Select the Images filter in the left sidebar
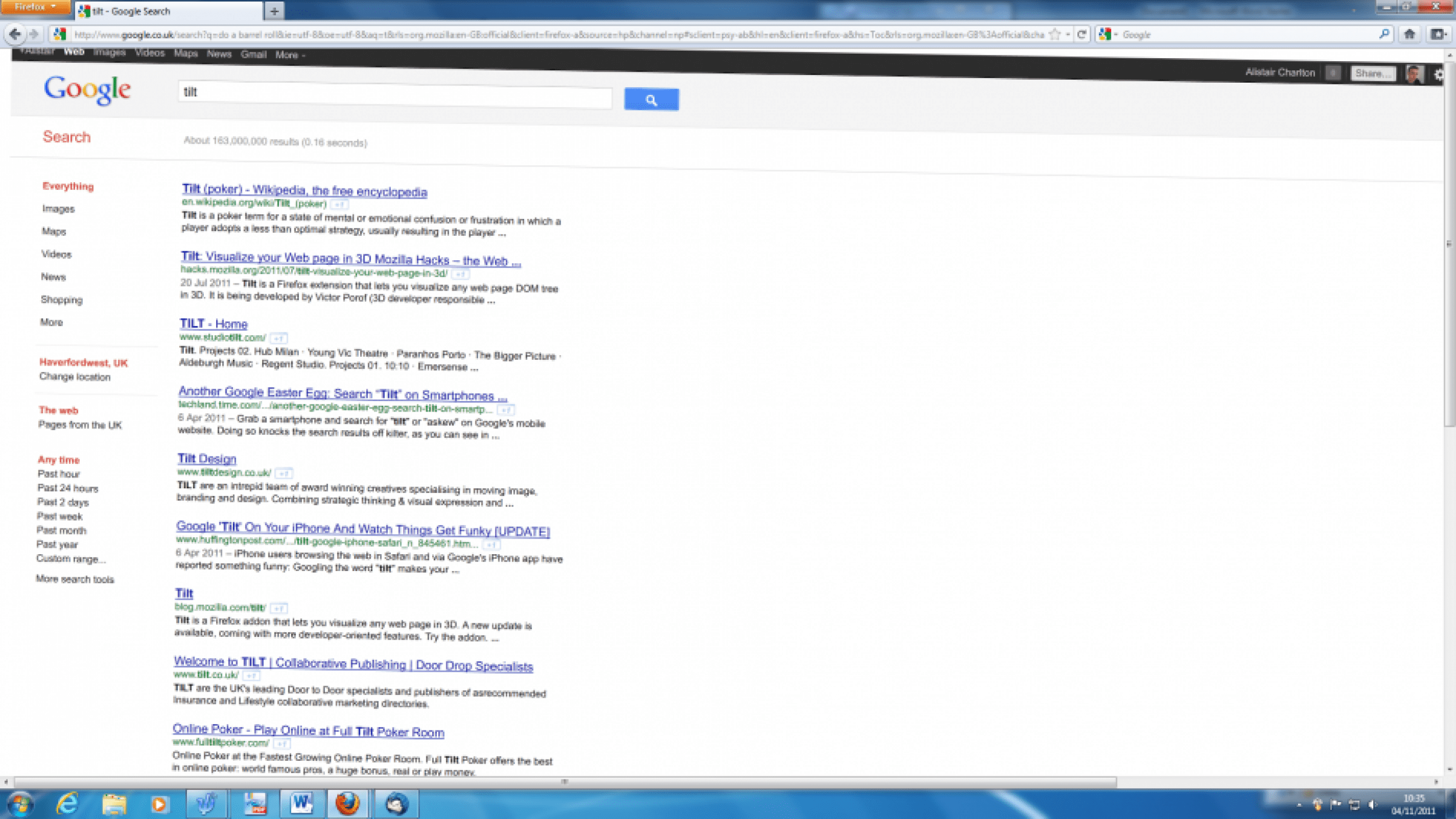The width and height of the screenshot is (1456, 819). click(58, 208)
